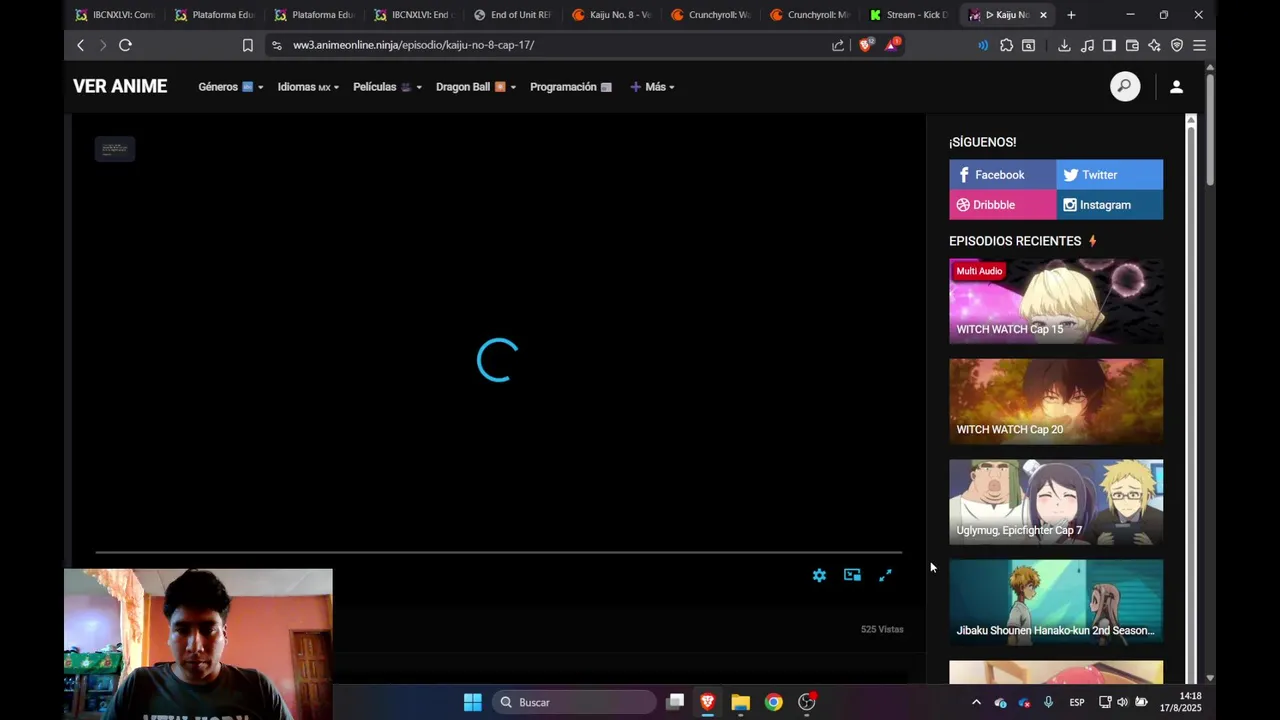1280x720 pixels.
Task: Switch to the Kaiju No. 8 Crunchyroll tab
Action: point(611,15)
